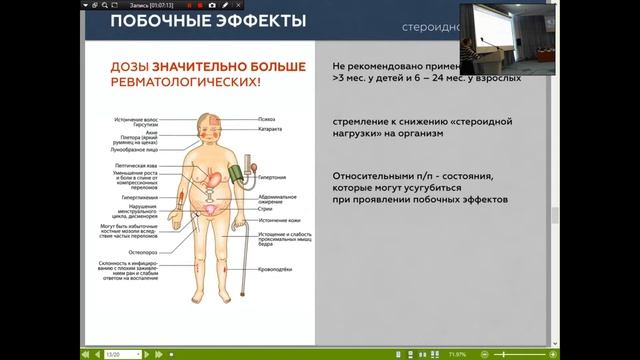This screenshot has width=640, height=360.
Task: Click the стремление к снижению text paragraph
Action: click(422, 127)
